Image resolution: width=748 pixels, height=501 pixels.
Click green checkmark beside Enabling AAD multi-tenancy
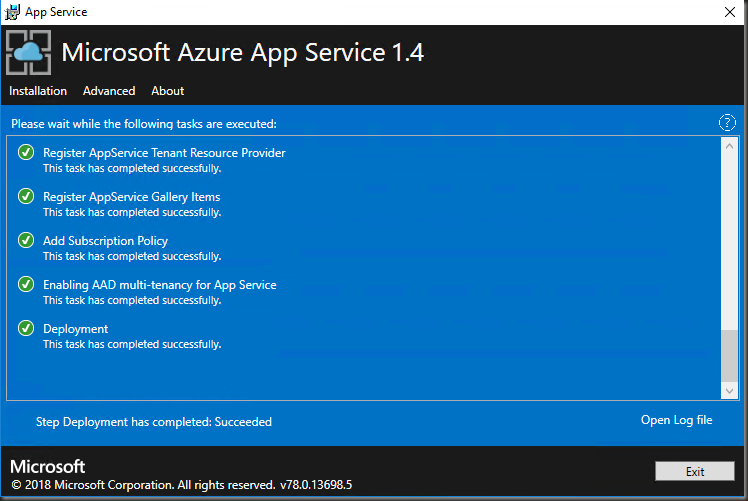pos(26,285)
